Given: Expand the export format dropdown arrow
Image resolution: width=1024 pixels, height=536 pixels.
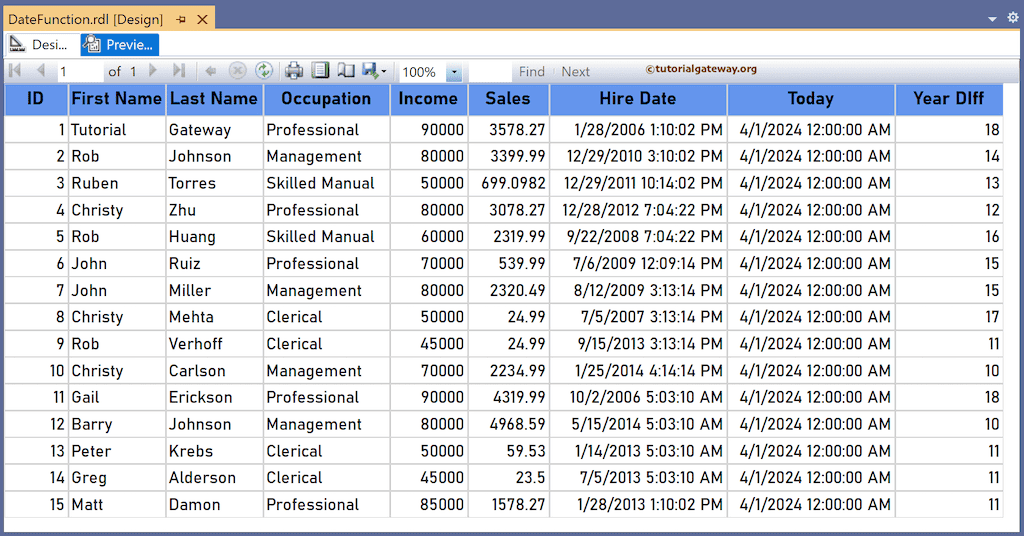Looking at the screenshot, I should click(x=384, y=71).
